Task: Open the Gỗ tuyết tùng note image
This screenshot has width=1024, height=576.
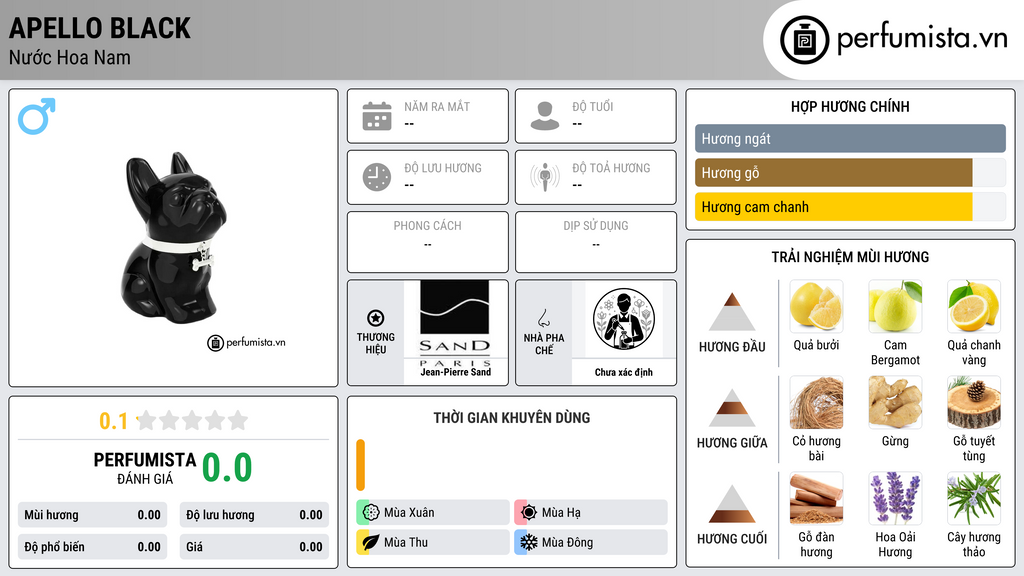Action: (974, 402)
